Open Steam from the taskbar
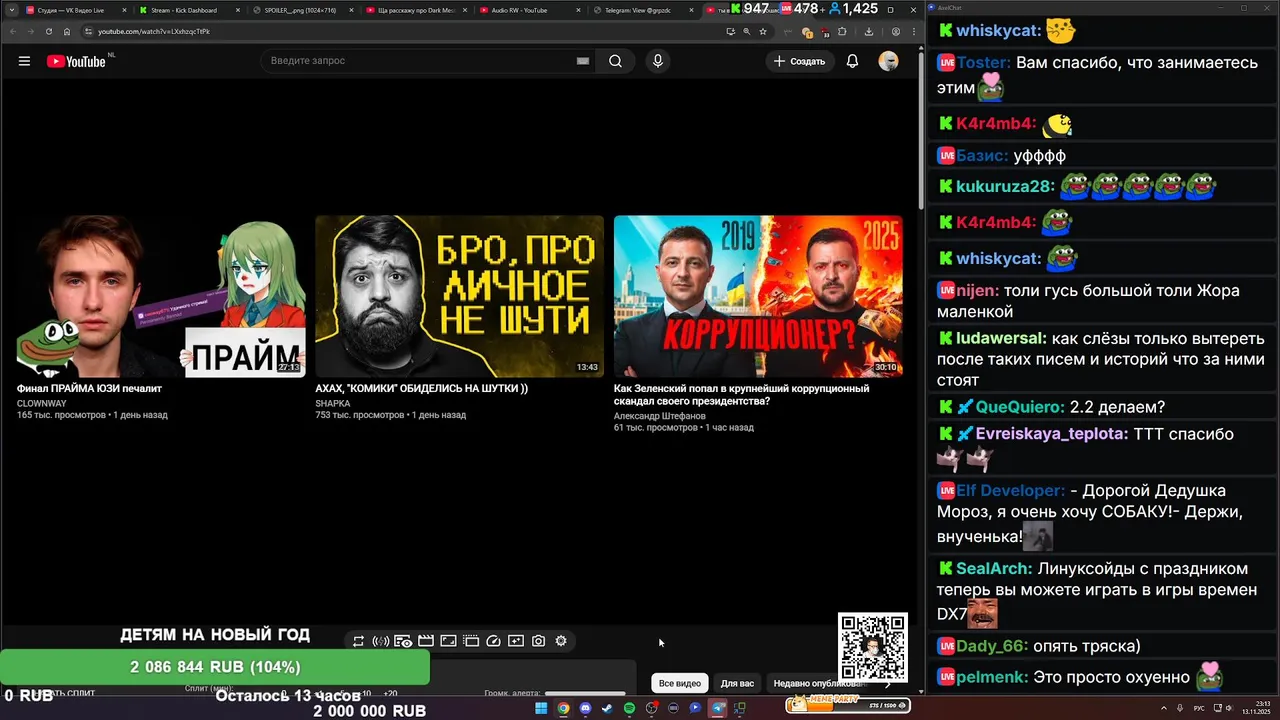1280x720 pixels. click(607, 708)
